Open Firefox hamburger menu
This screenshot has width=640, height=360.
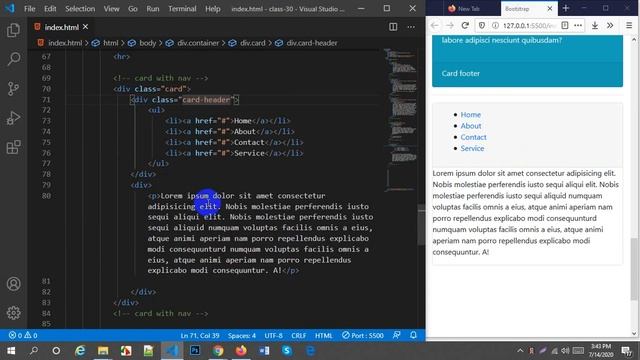(629, 25)
